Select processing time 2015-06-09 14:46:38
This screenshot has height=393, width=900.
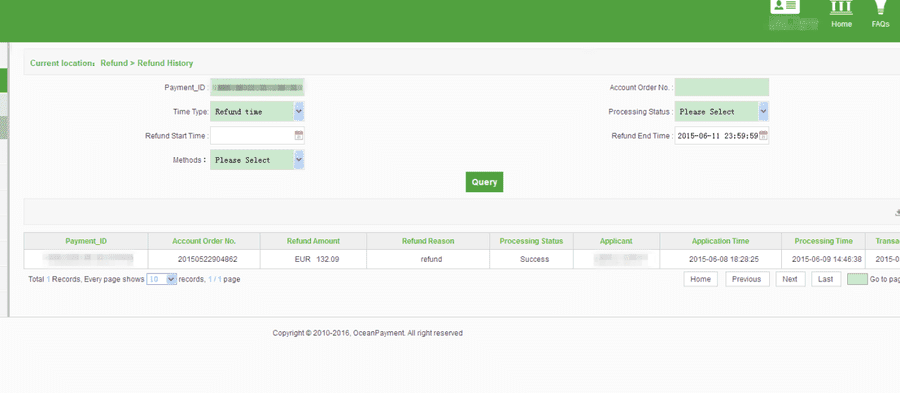[824, 259]
